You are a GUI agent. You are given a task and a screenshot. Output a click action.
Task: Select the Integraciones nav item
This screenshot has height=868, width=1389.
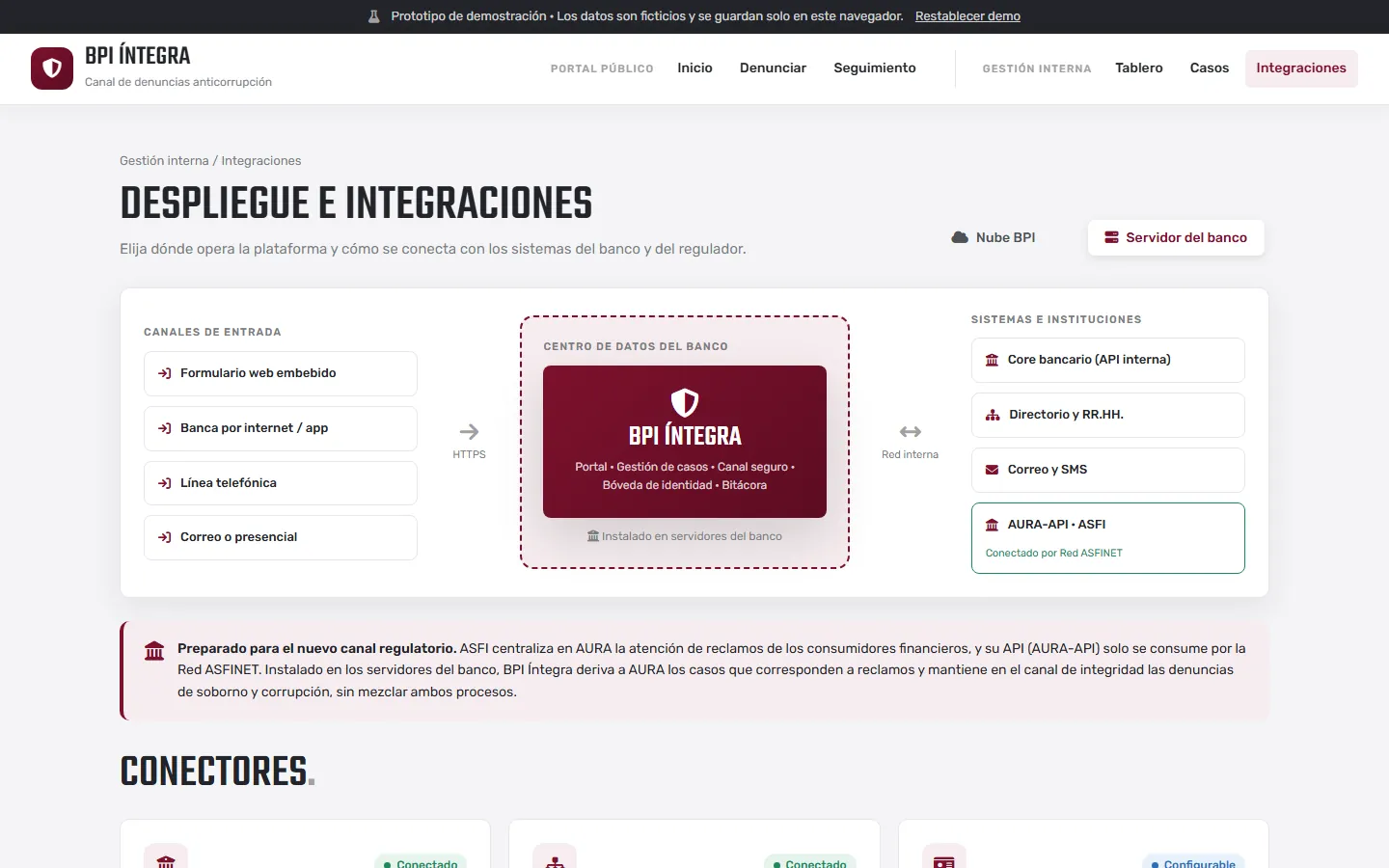(1301, 68)
